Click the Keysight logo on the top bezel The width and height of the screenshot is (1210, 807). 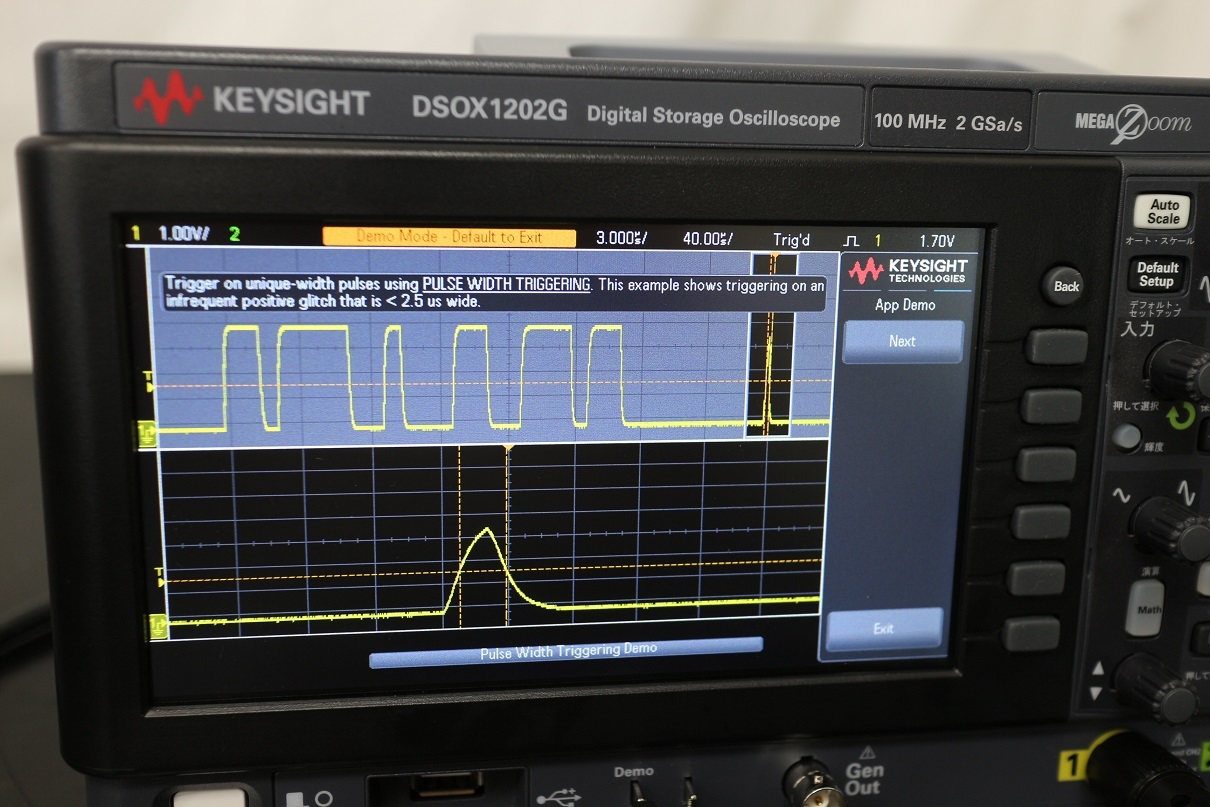coord(251,100)
